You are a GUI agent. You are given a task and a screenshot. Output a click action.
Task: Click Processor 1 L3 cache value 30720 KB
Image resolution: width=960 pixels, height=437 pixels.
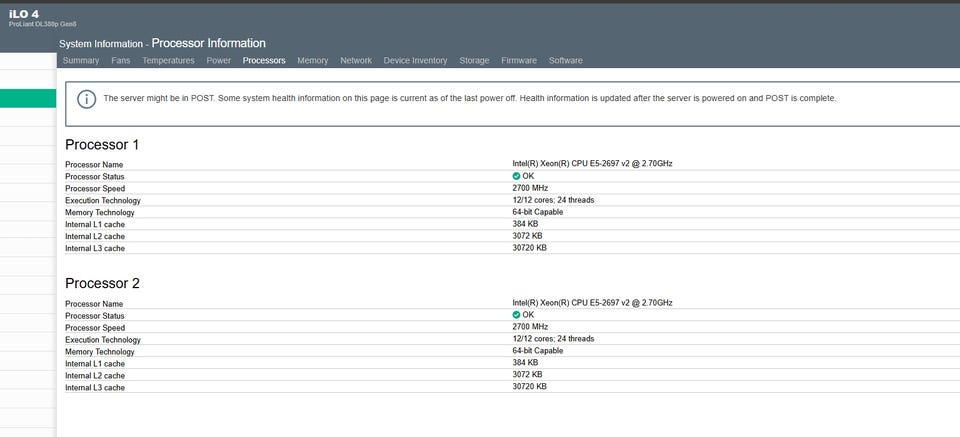[530, 248]
